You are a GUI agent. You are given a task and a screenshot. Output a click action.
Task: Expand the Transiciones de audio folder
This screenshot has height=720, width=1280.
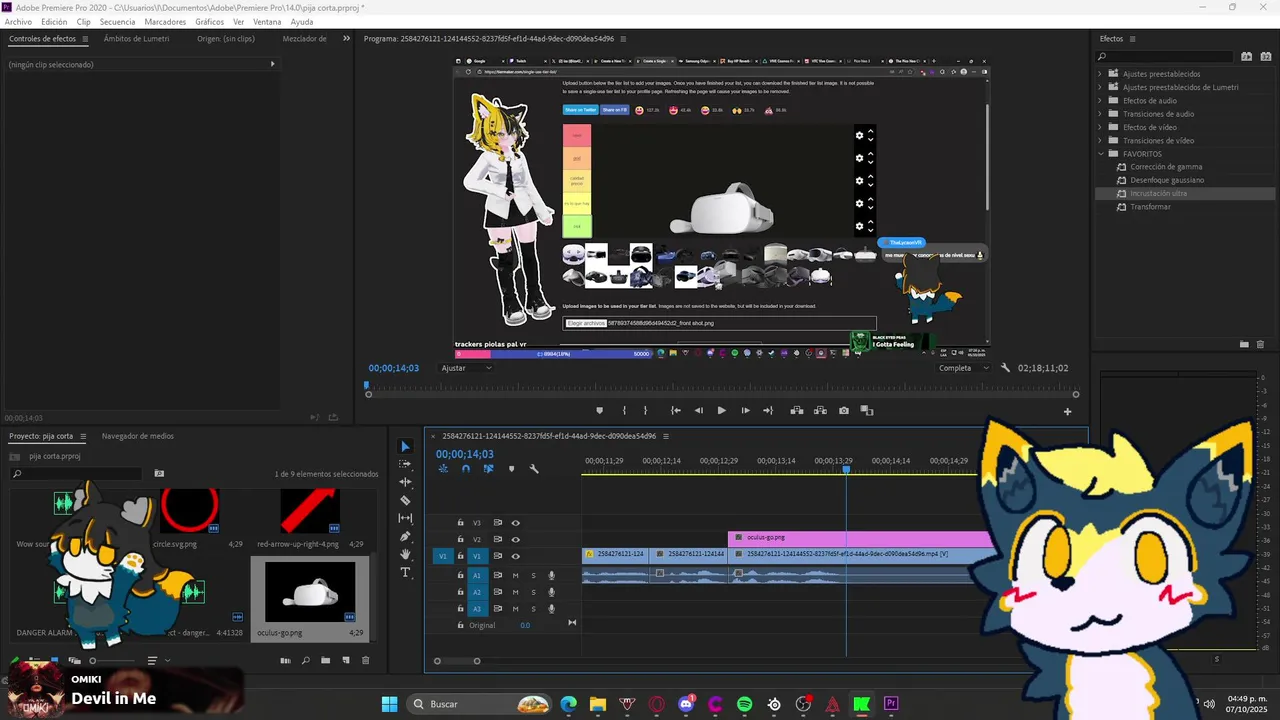[x=1100, y=114]
